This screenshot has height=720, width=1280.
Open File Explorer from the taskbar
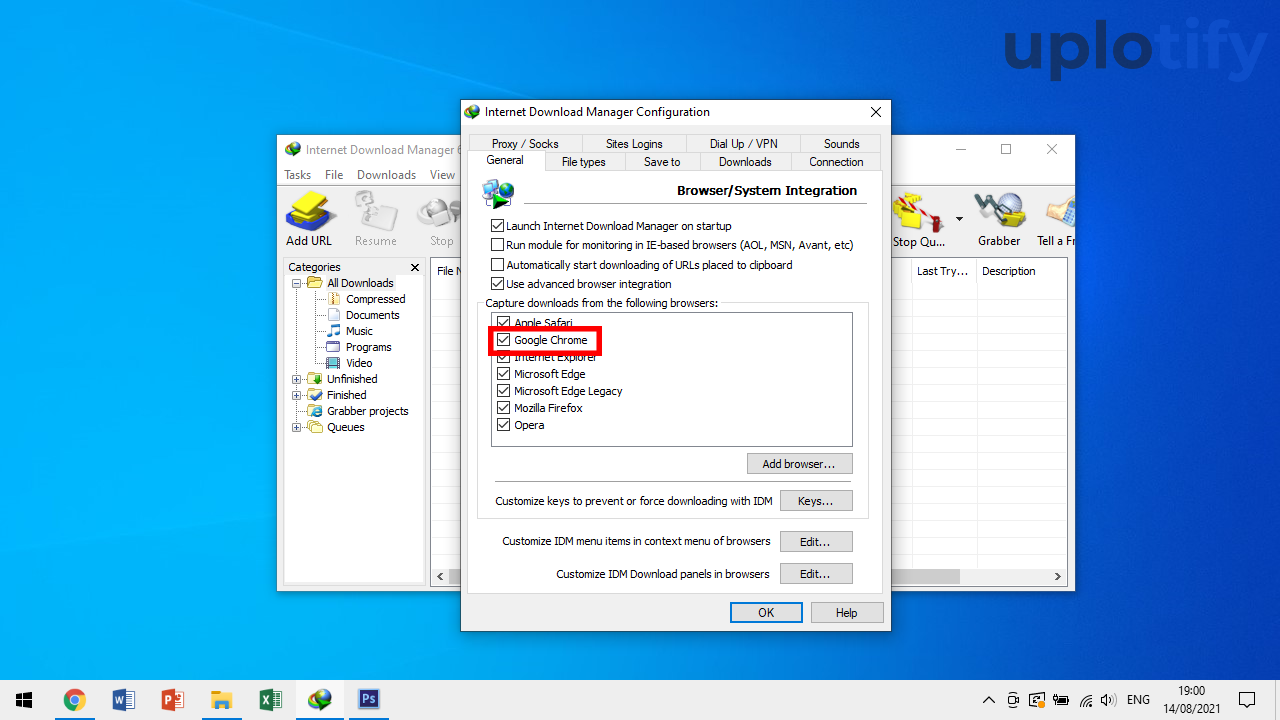coord(221,700)
